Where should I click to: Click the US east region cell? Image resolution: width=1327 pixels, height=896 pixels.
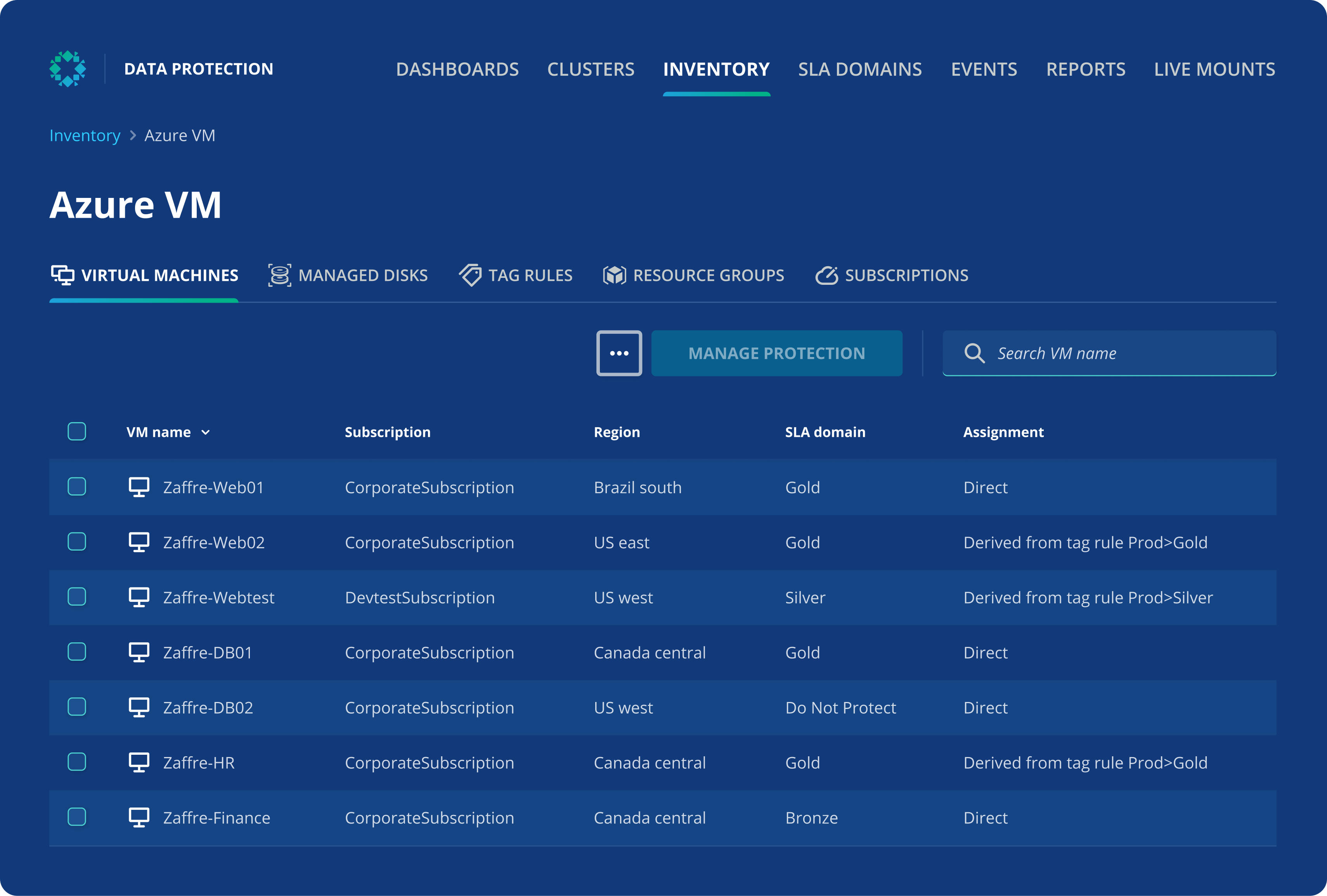621,542
